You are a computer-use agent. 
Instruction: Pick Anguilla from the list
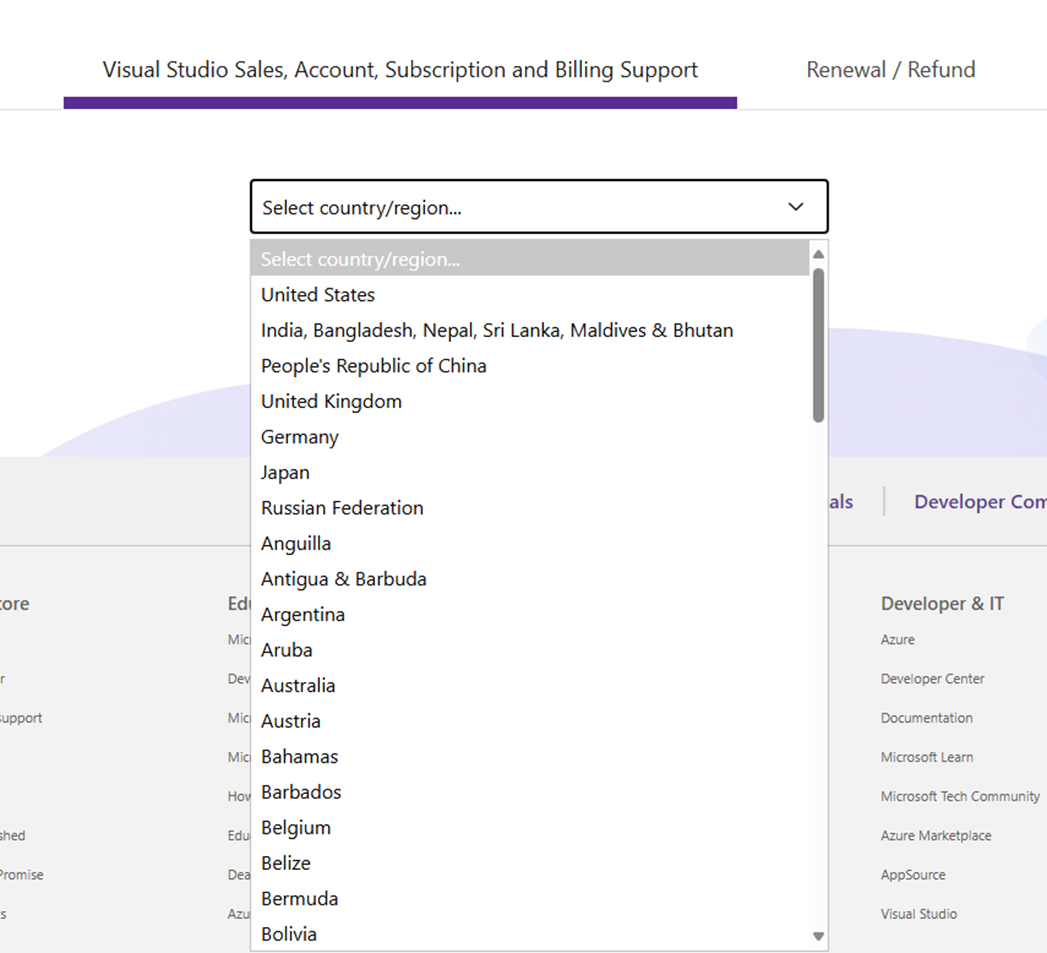(x=530, y=543)
